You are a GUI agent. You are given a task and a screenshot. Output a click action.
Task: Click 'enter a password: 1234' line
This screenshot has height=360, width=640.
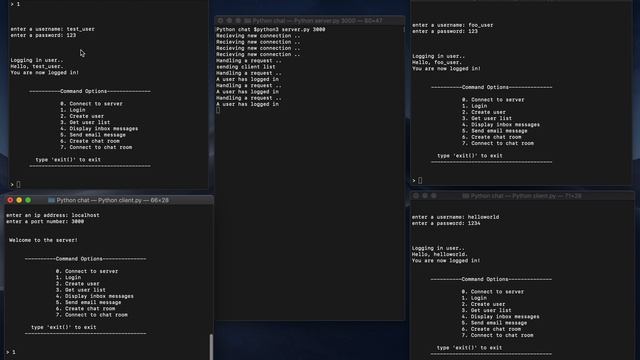(x=446, y=223)
